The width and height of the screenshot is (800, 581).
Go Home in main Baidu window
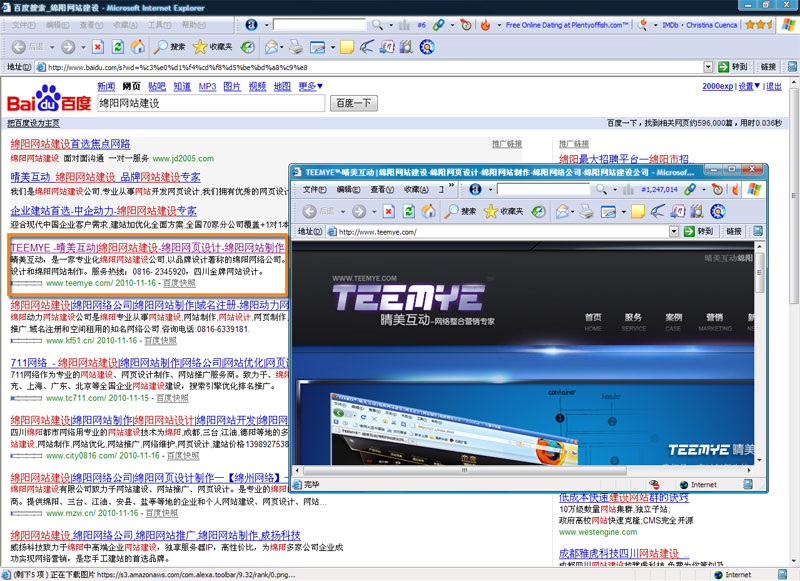coord(137,47)
